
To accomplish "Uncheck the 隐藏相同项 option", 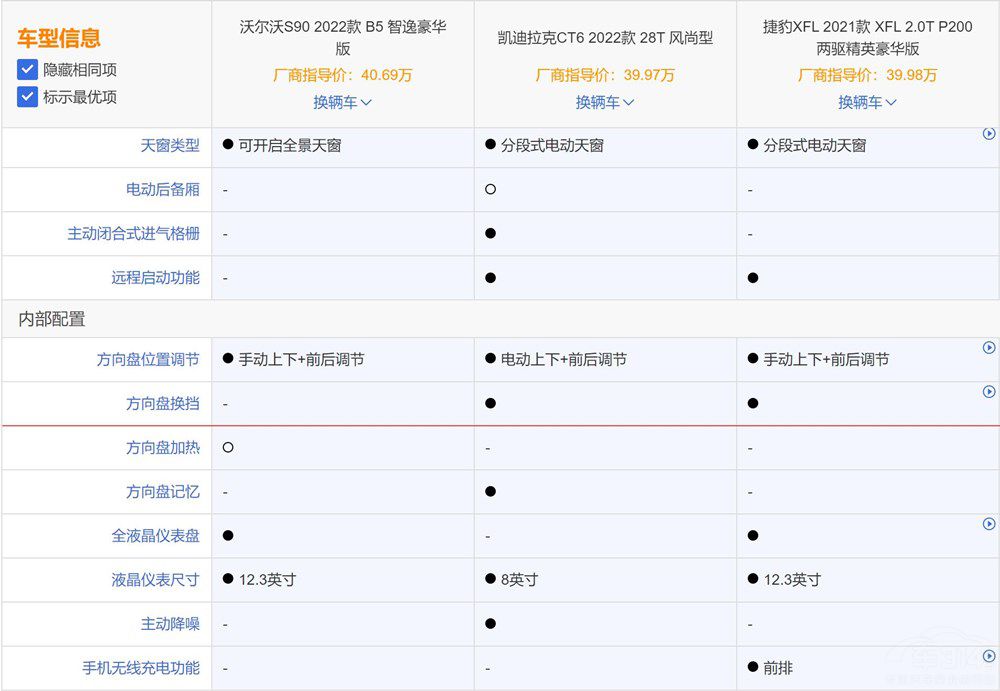I will point(27,70).
